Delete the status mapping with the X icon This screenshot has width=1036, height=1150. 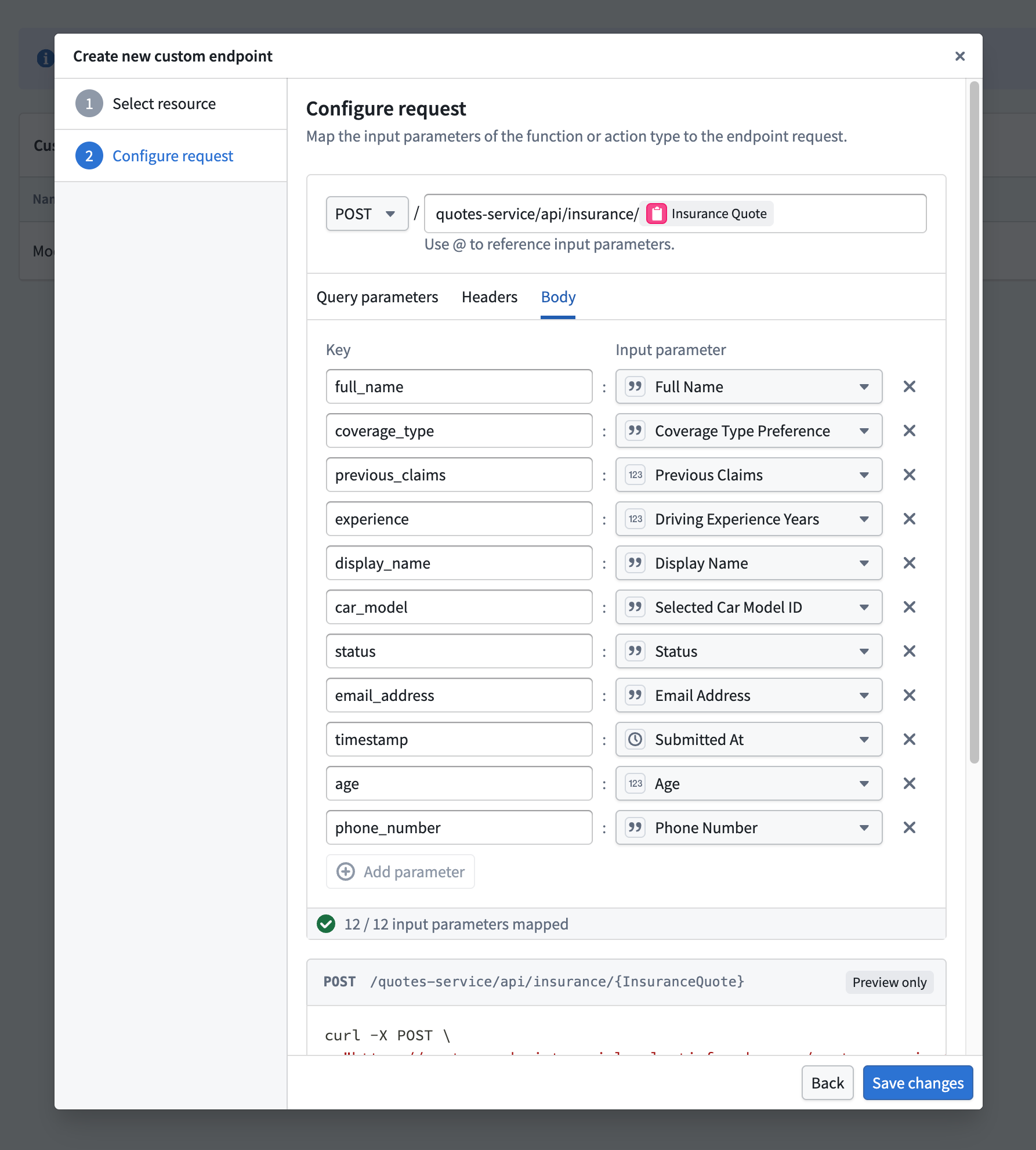tap(909, 651)
